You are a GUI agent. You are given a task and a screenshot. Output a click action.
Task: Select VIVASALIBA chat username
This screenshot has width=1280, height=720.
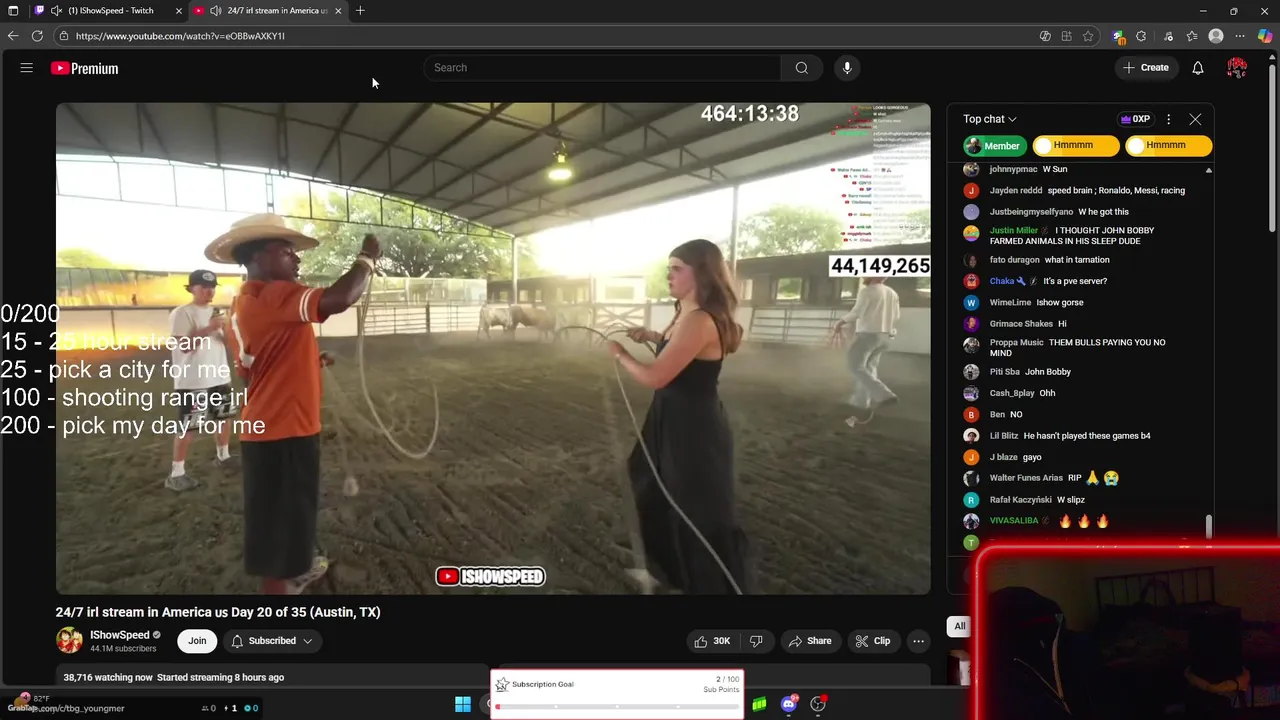coord(1014,521)
